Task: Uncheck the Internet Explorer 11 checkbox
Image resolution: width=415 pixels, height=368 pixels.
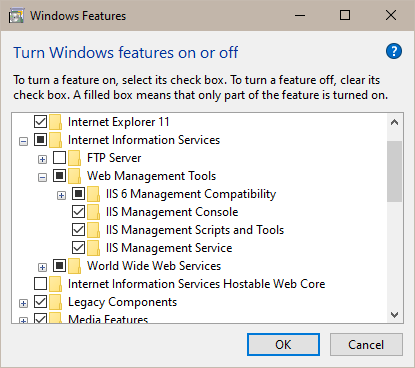Action: 40,121
